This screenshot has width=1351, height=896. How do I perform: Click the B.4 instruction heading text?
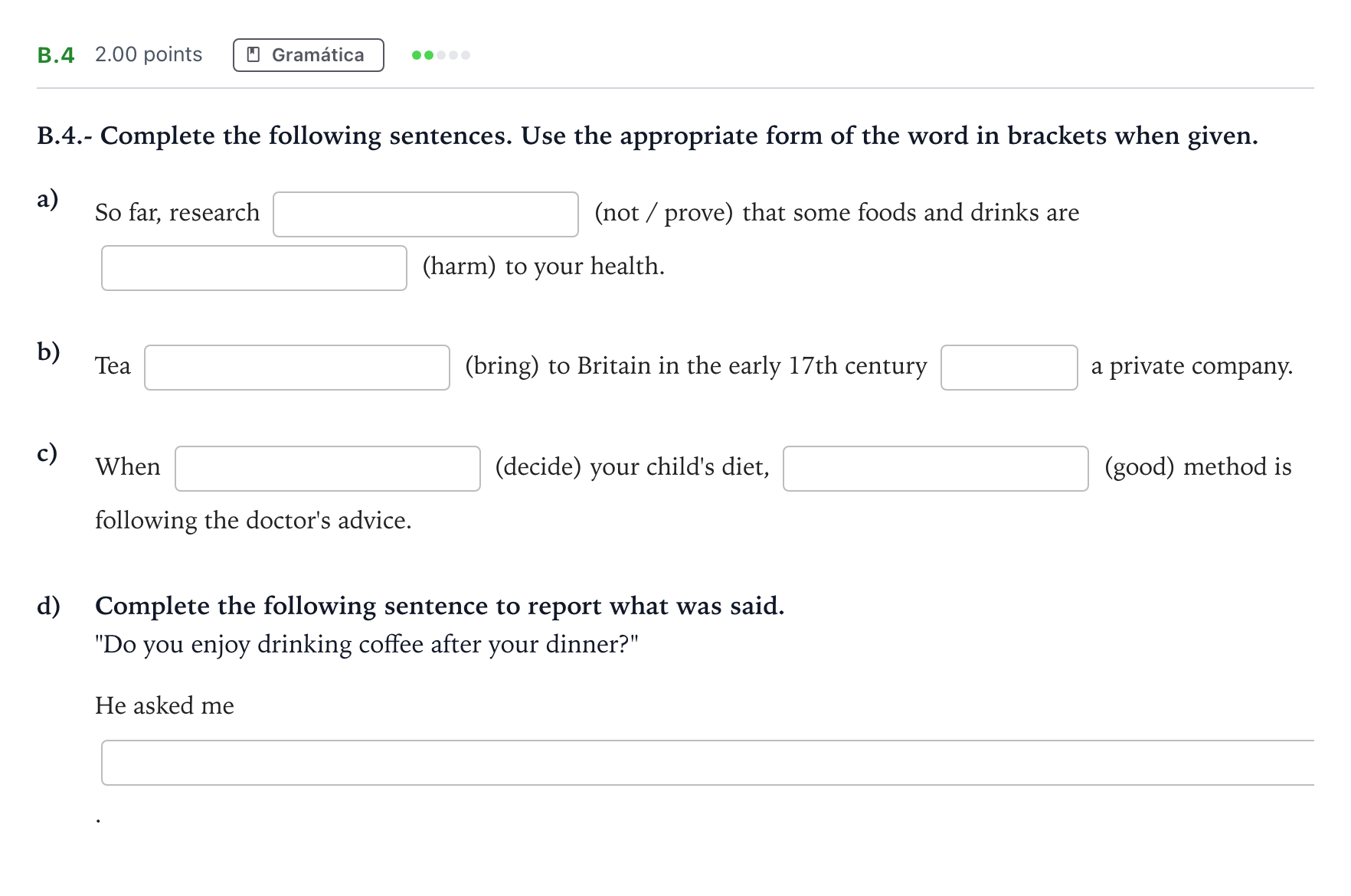[647, 136]
